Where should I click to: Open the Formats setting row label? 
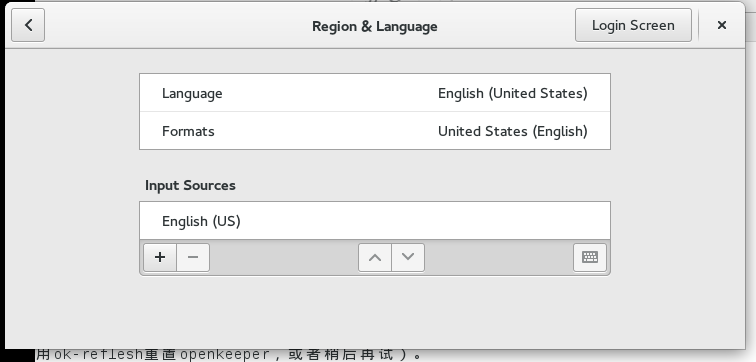[x=188, y=131]
